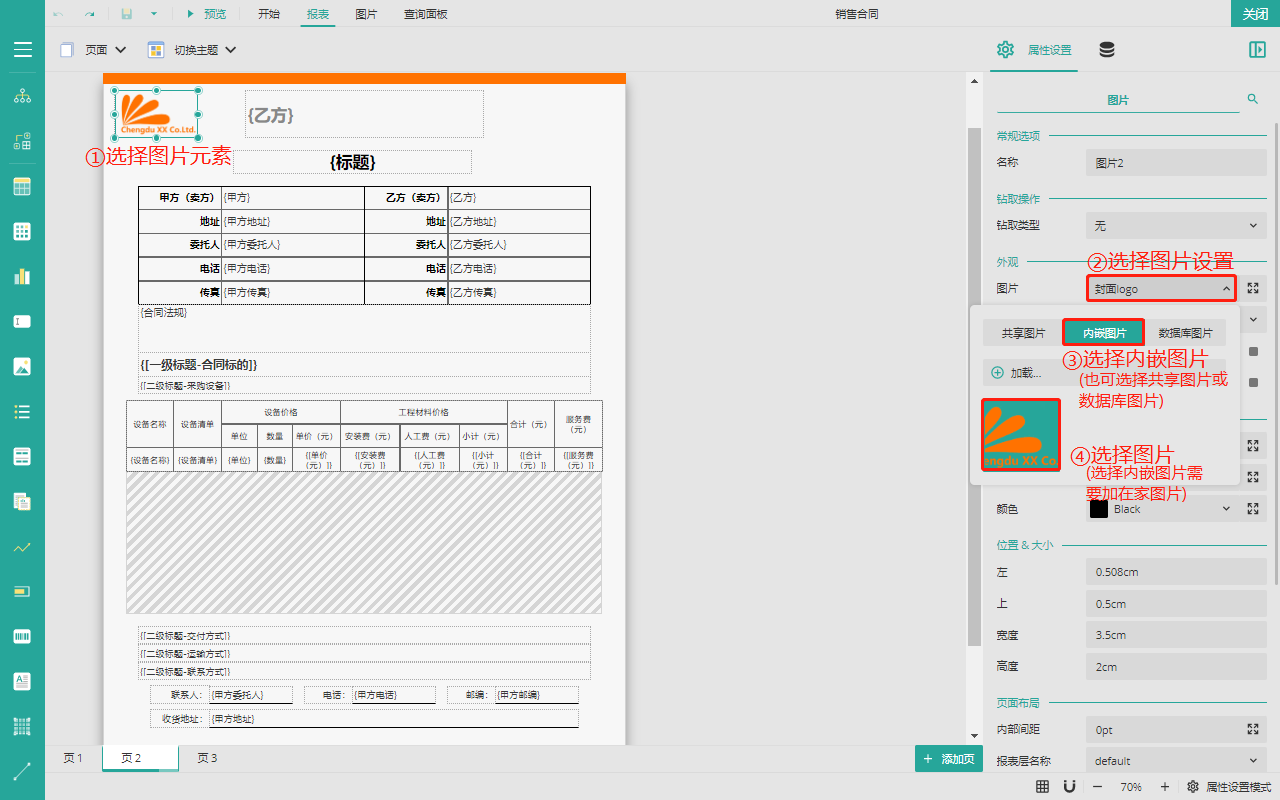Switch to the 开始 menu tab
Viewport: 1280px width, 800px height.
pyautogui.click(x=269, y=14)
